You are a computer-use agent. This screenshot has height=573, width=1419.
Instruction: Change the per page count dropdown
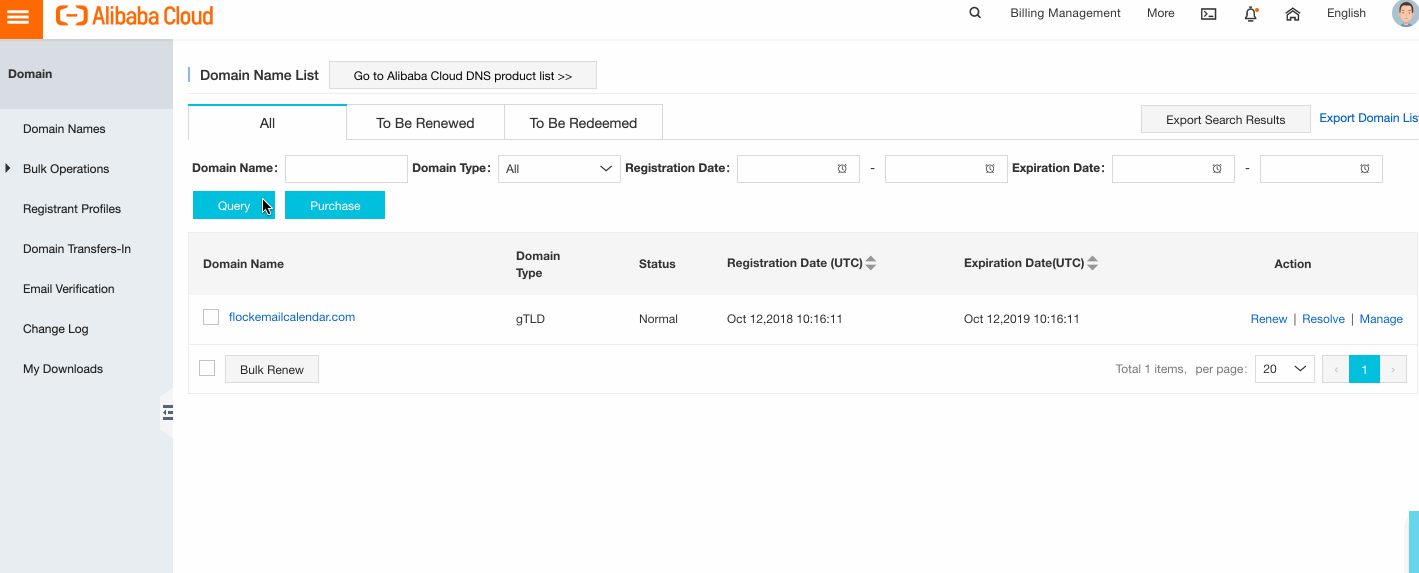(x=1285, y=369)
